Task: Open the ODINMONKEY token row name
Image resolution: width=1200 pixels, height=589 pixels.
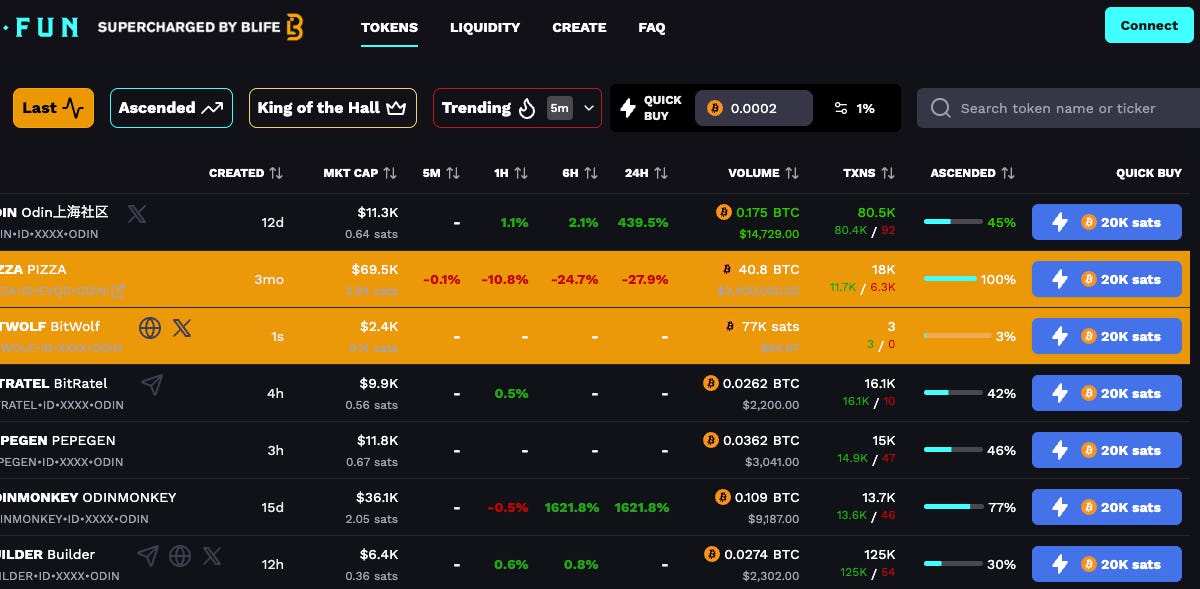Action: tap(88, 497)
